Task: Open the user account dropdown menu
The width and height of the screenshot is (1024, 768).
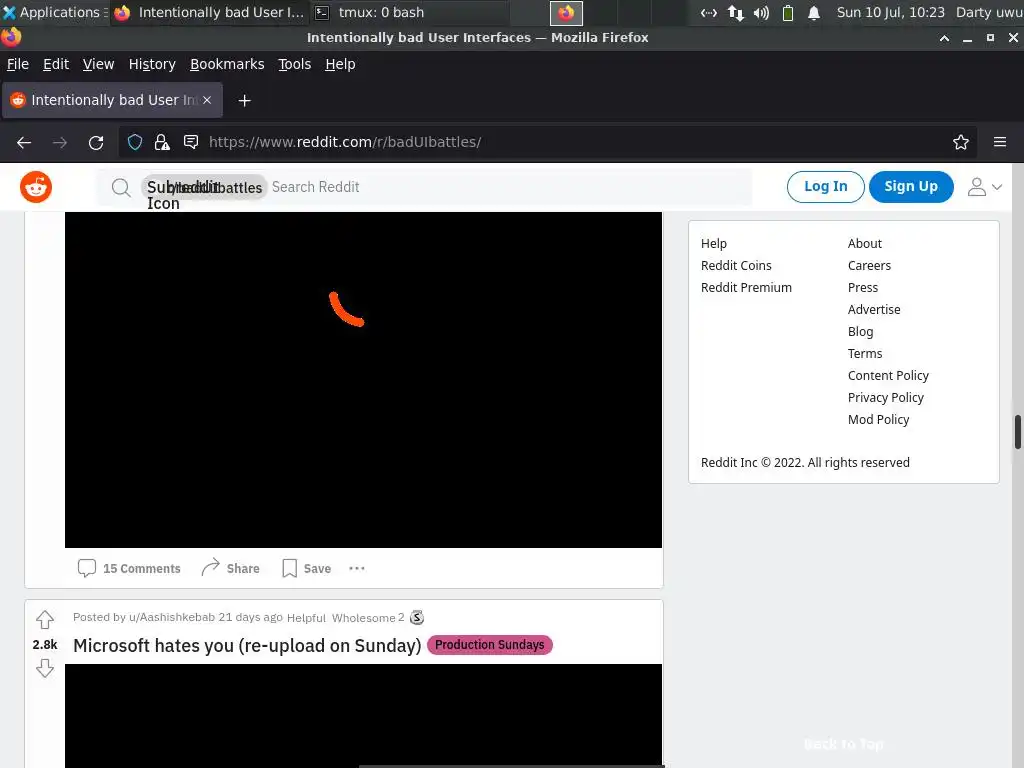Action: click(x=984, y=187)
